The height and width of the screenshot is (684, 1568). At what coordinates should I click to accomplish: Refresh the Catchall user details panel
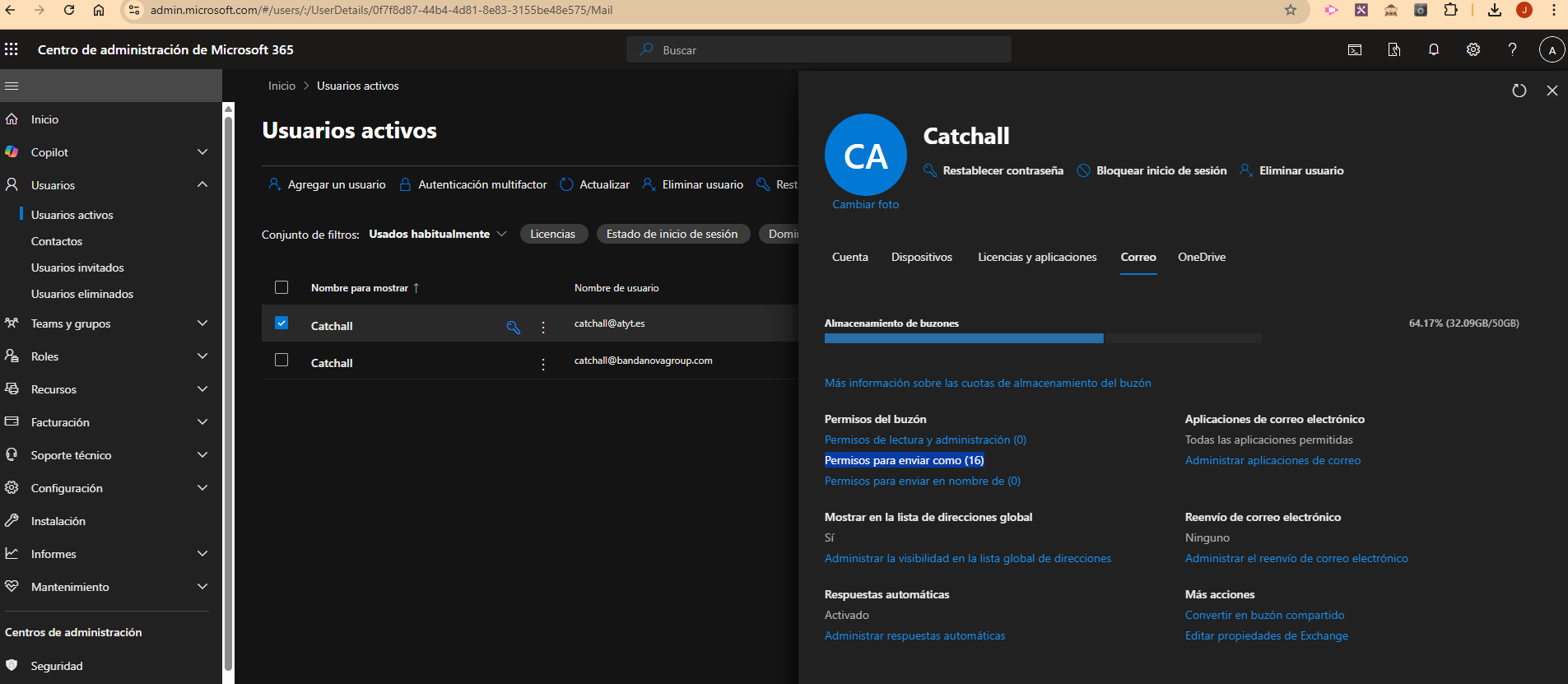tap(1519, 91)
